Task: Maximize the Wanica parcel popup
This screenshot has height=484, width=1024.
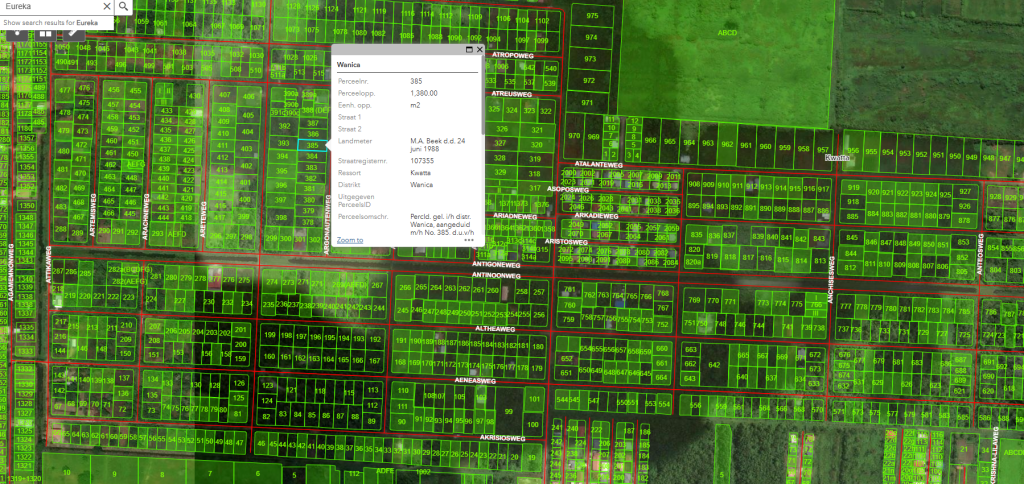Action: pyautogui.click(x=469, y=49)
